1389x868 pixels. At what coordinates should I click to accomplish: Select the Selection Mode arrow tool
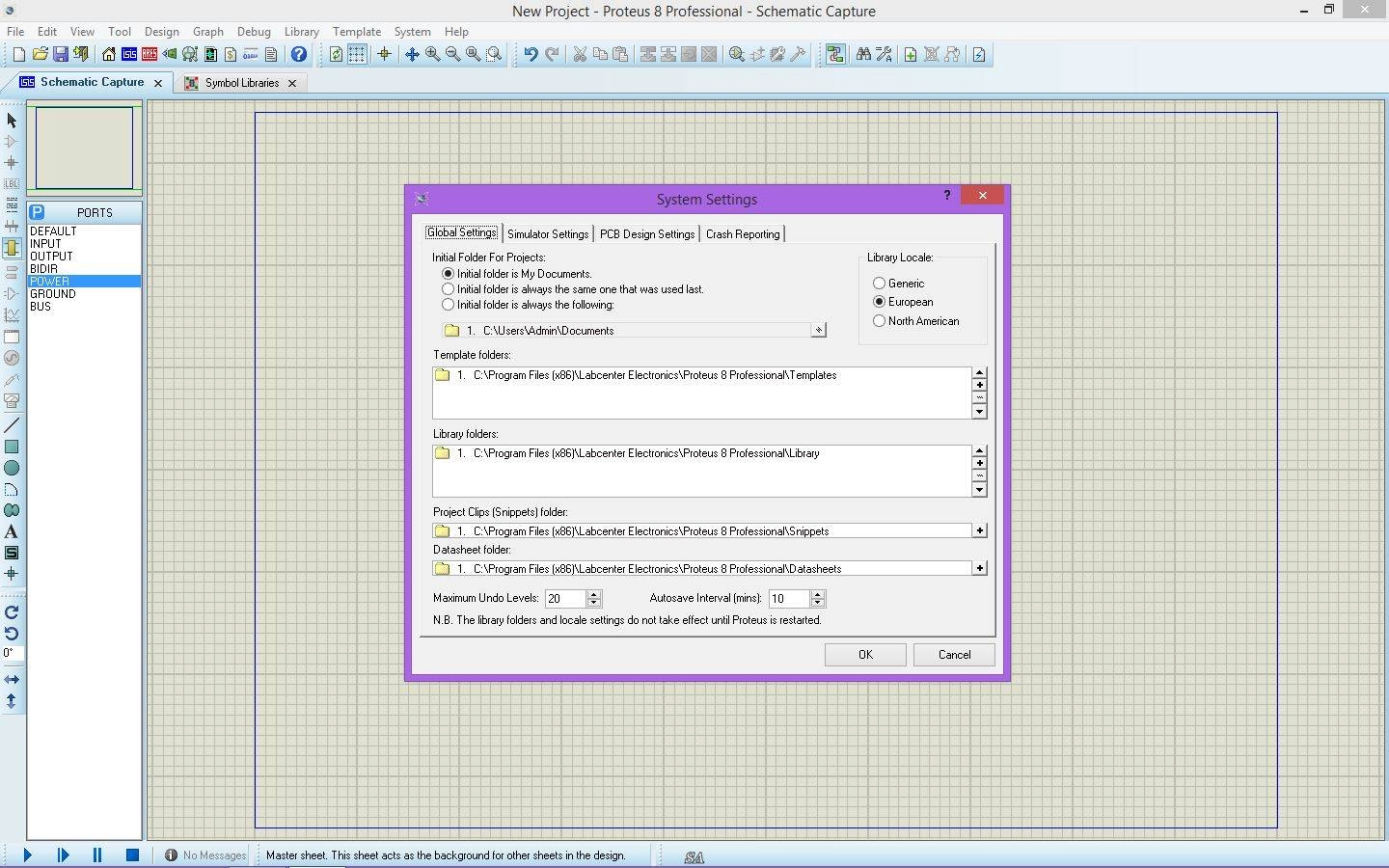[x=12, y=121]
